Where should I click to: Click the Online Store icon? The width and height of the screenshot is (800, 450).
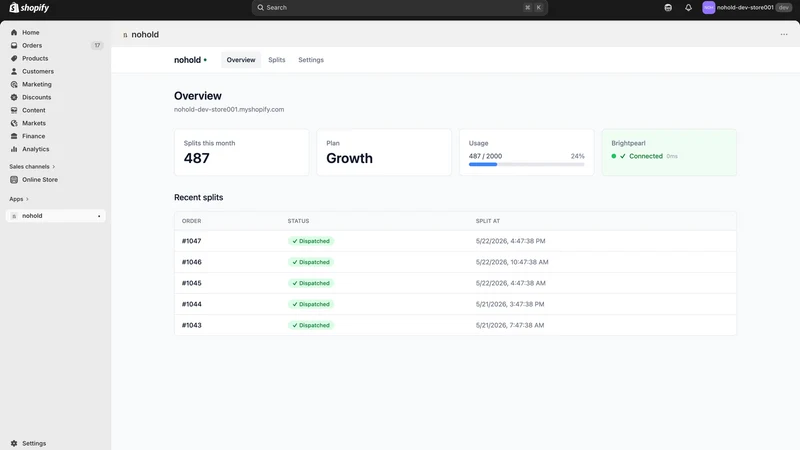(14, 180)
